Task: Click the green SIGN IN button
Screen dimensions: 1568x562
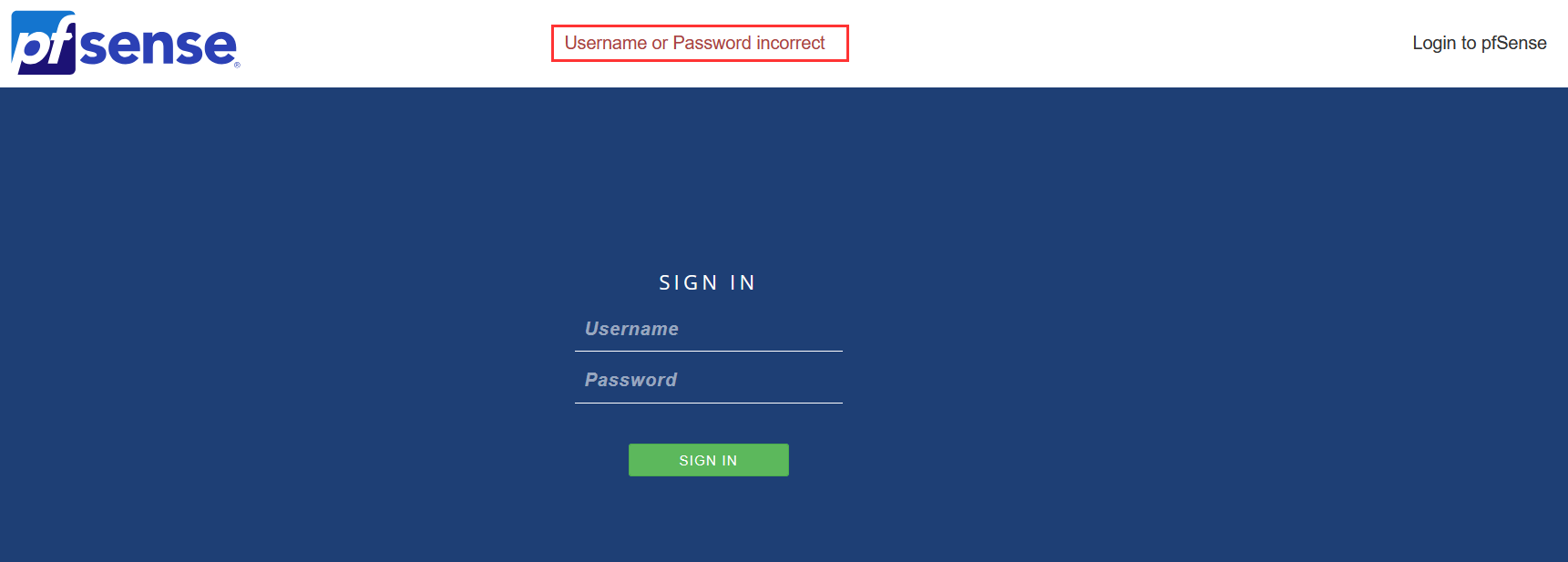Action: coord(708,460)
